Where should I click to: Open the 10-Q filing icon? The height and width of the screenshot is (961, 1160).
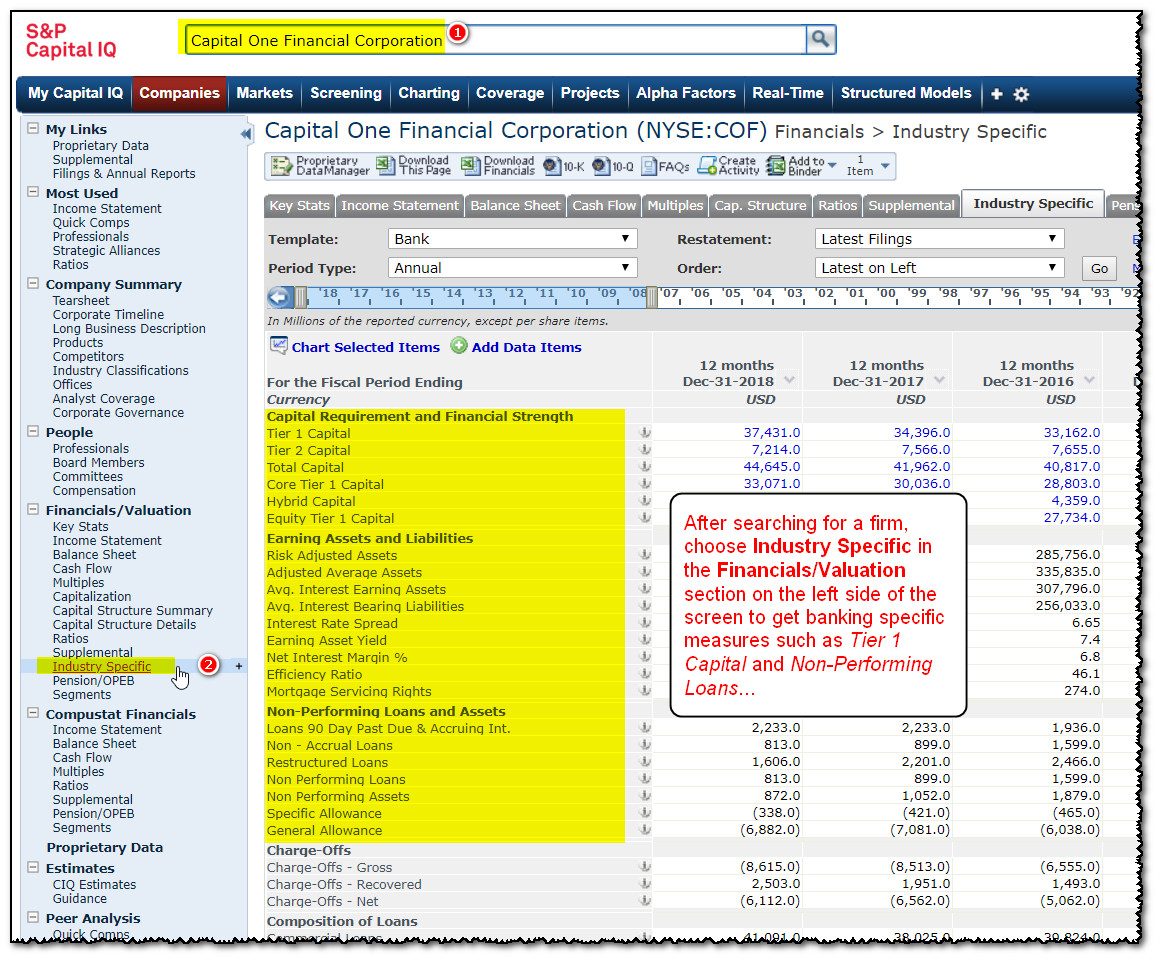click(x=601, y=166)
